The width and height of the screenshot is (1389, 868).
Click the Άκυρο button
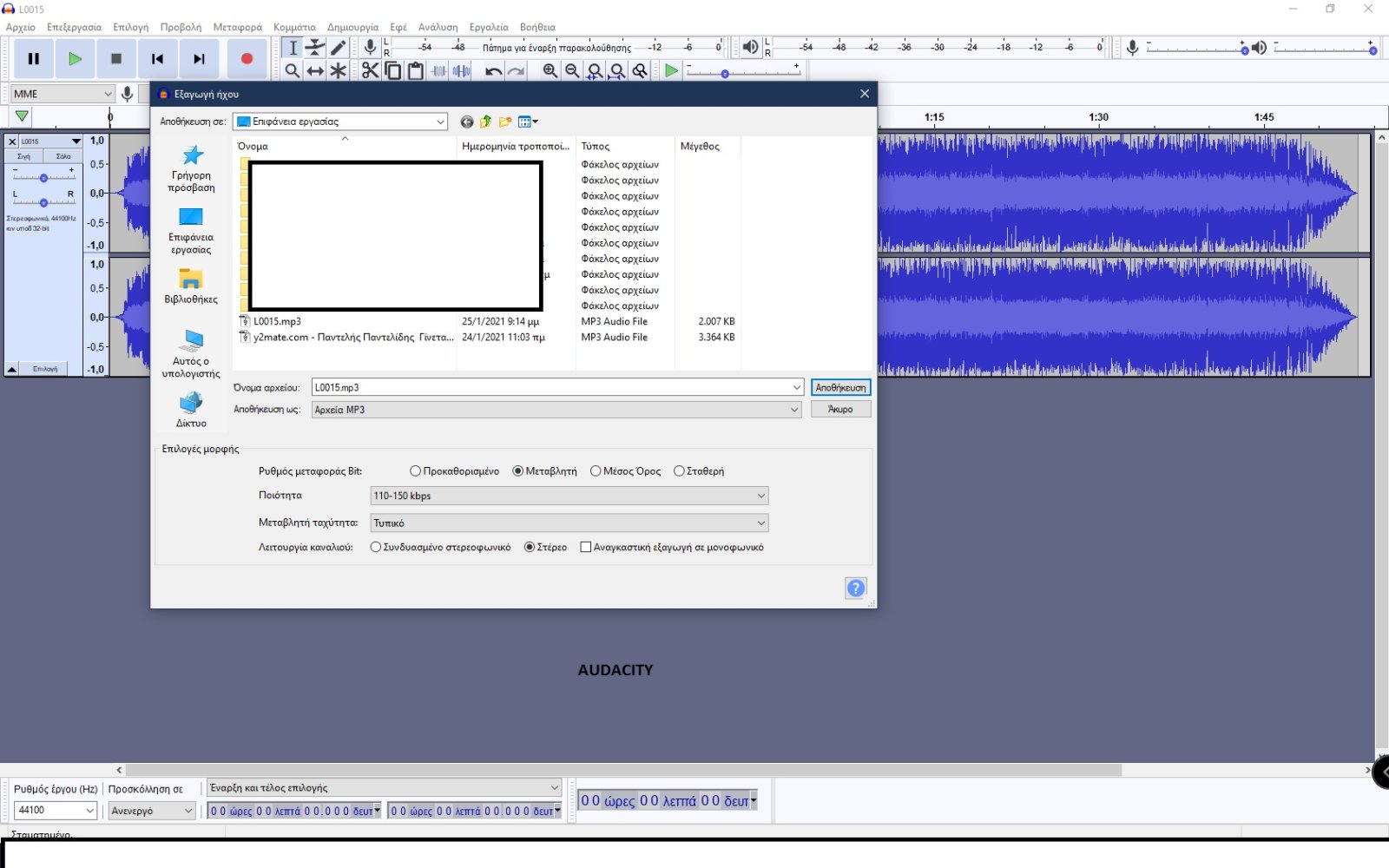(x=840, y=410)
